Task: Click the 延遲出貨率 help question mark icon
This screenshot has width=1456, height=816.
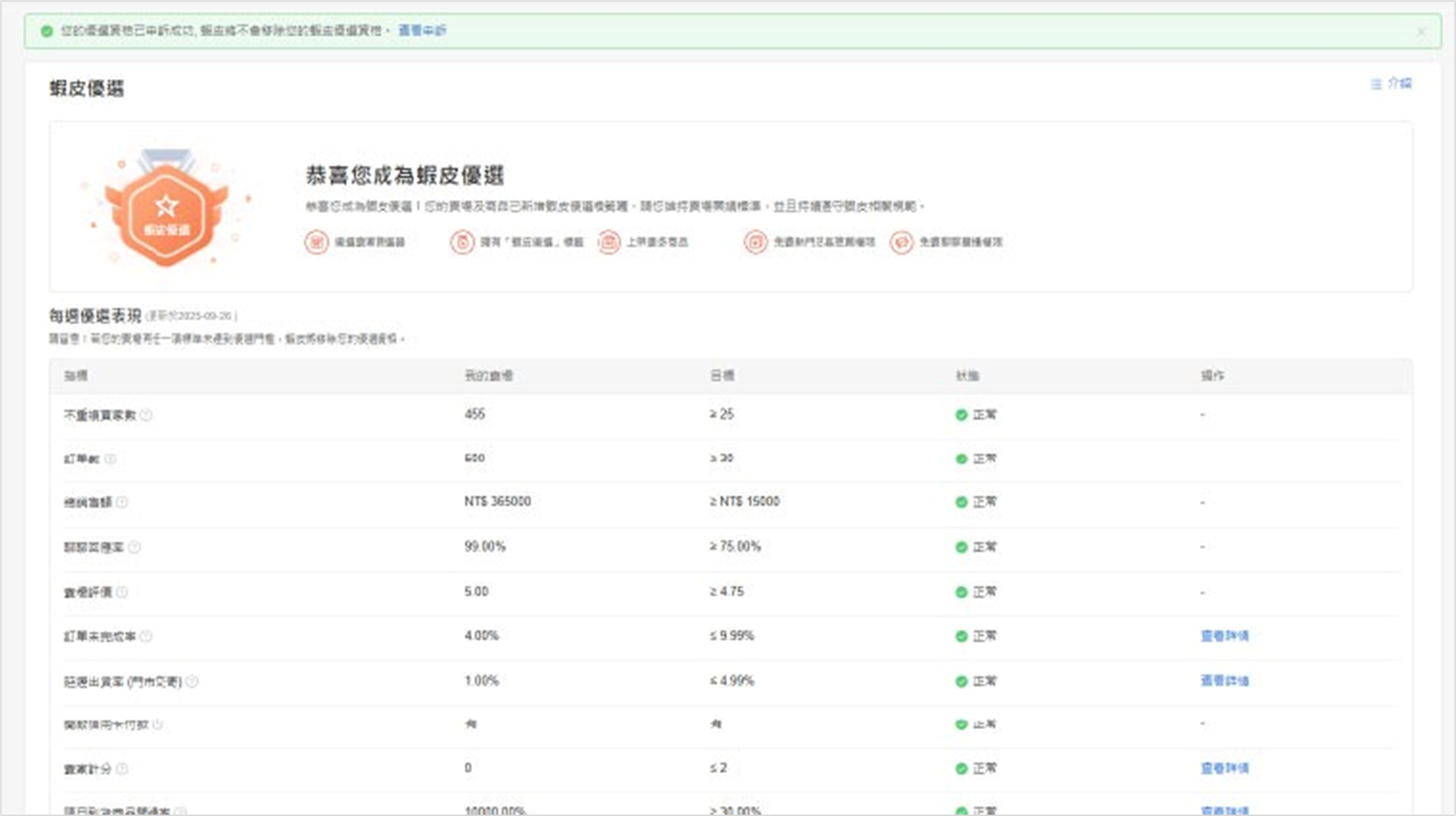Action: pyautogui.click(x=191, y=682)
